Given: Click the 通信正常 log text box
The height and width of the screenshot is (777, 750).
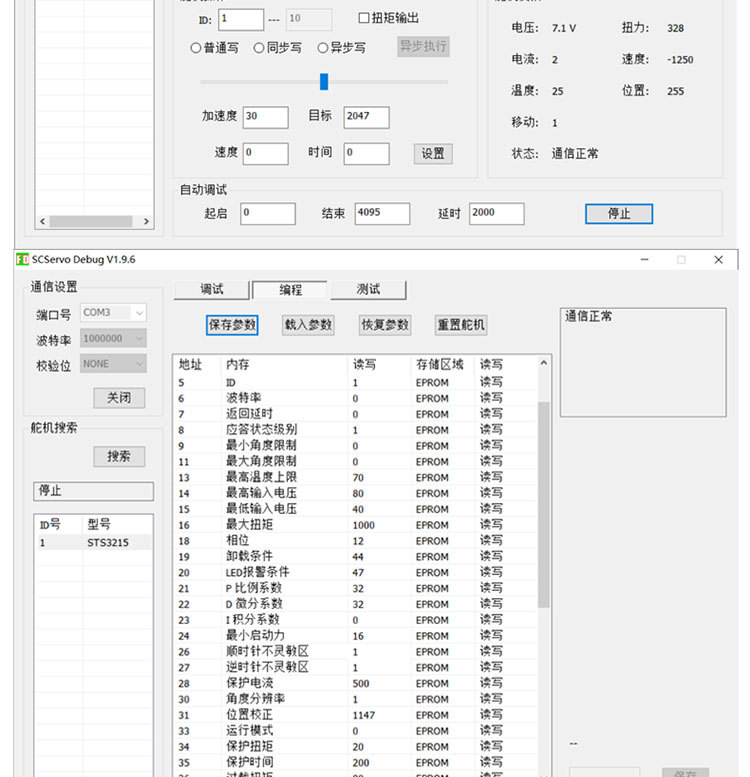Looking at the screenshot, I should click(x=643, y=362).
